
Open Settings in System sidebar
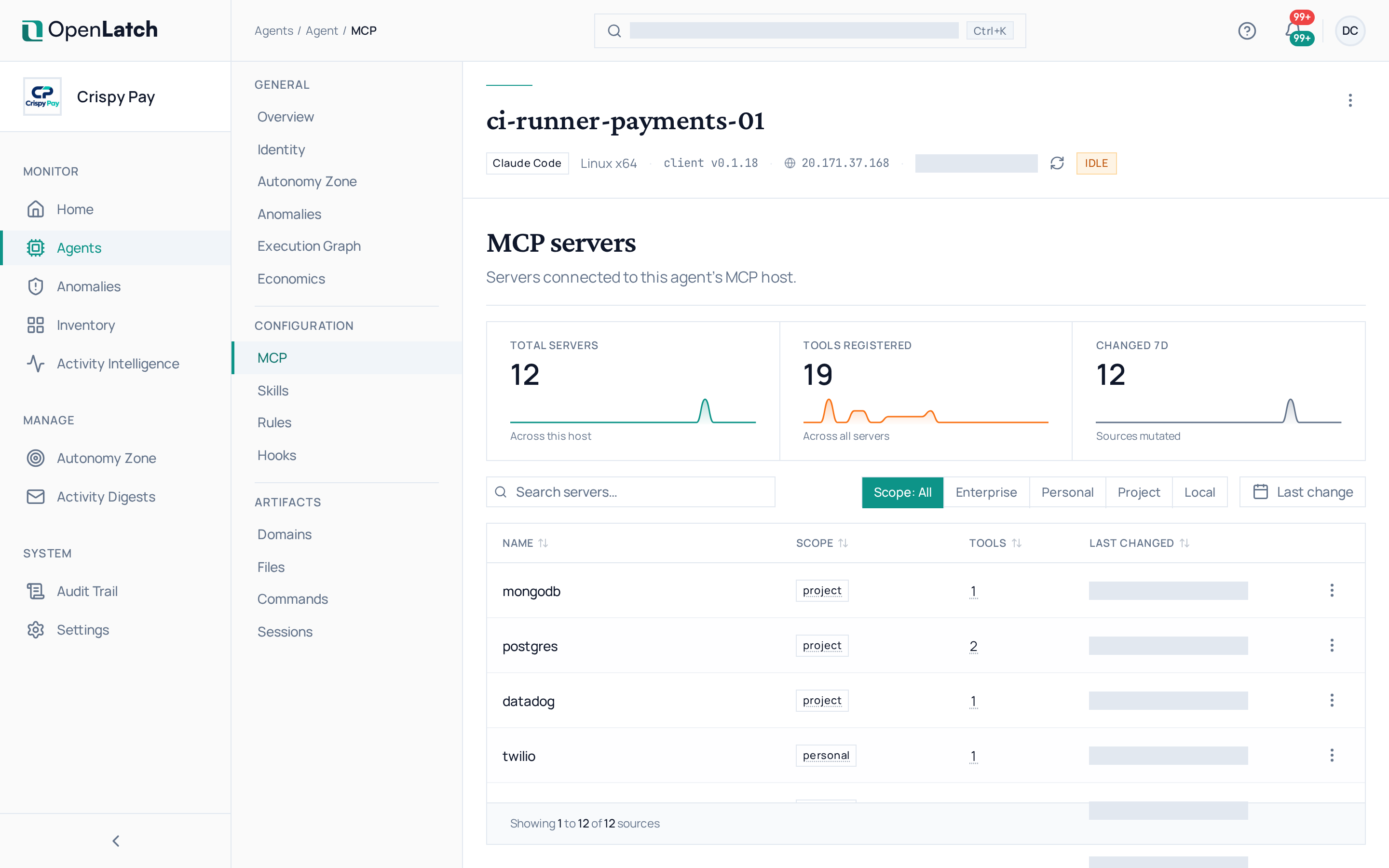(115, 629)
